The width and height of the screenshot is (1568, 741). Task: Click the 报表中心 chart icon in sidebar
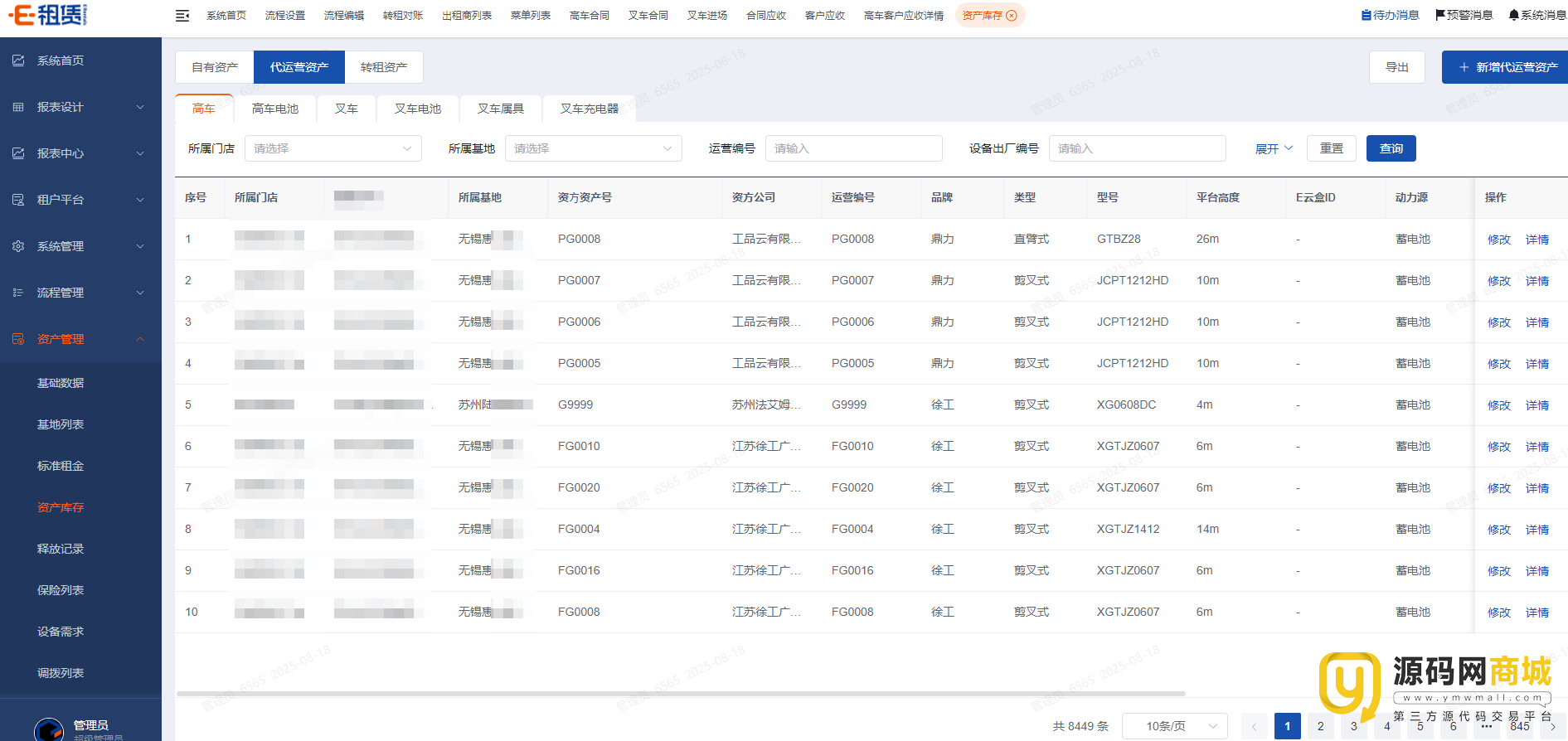pyautogui.click(x=18, y=153)
